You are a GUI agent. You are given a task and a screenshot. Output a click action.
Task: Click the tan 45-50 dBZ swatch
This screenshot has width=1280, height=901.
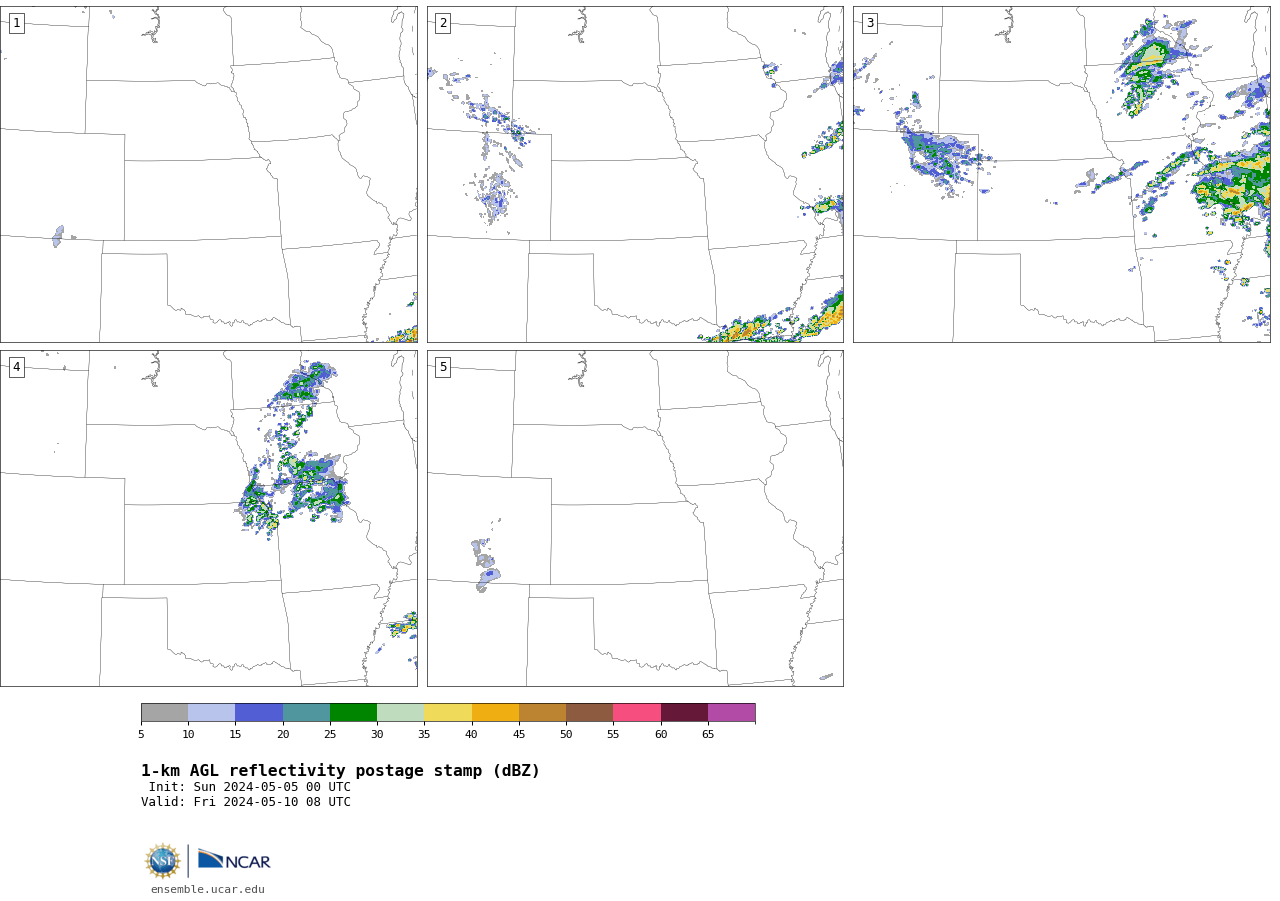pos(542,712)
